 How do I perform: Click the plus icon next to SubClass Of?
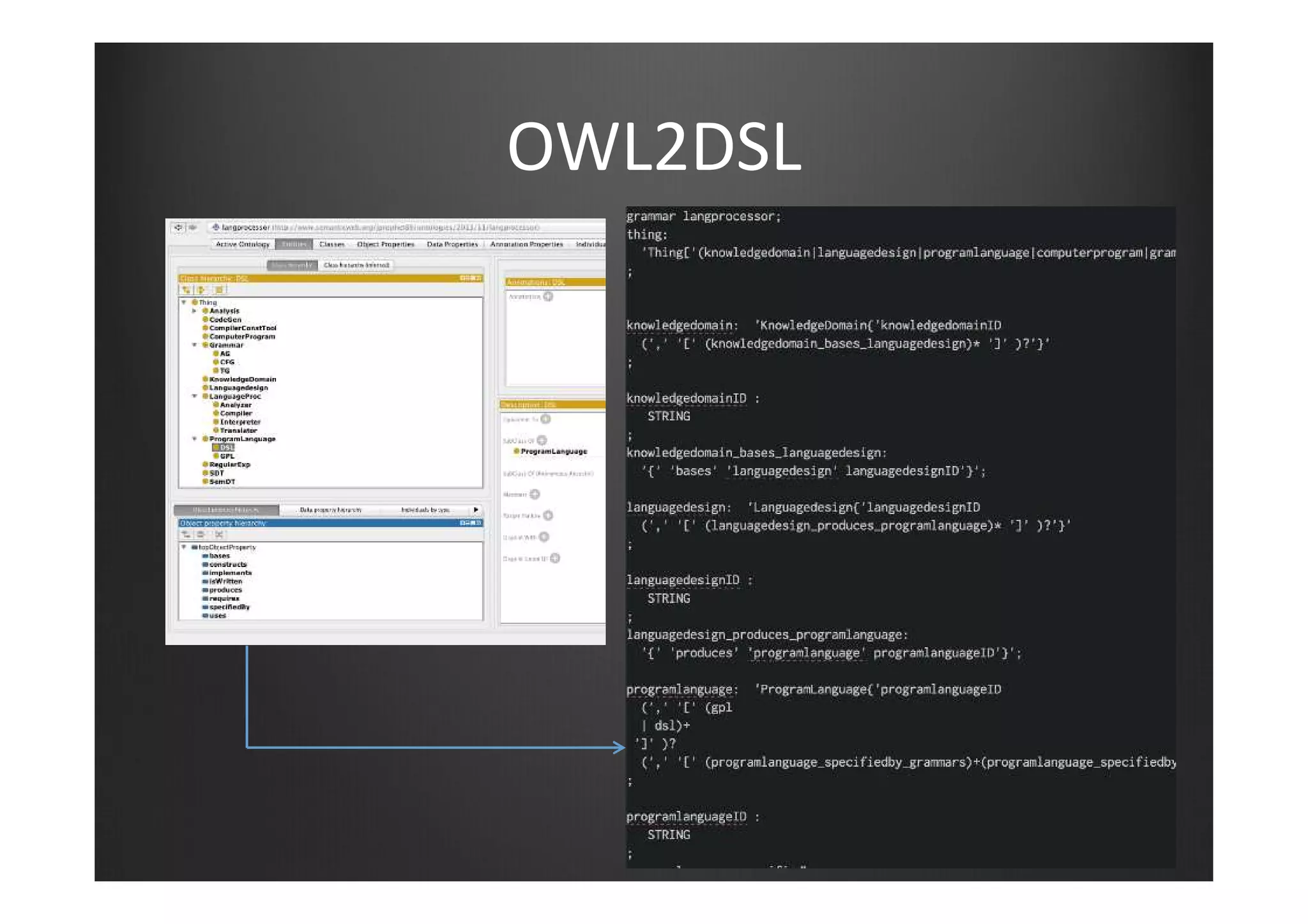(542, 441)
